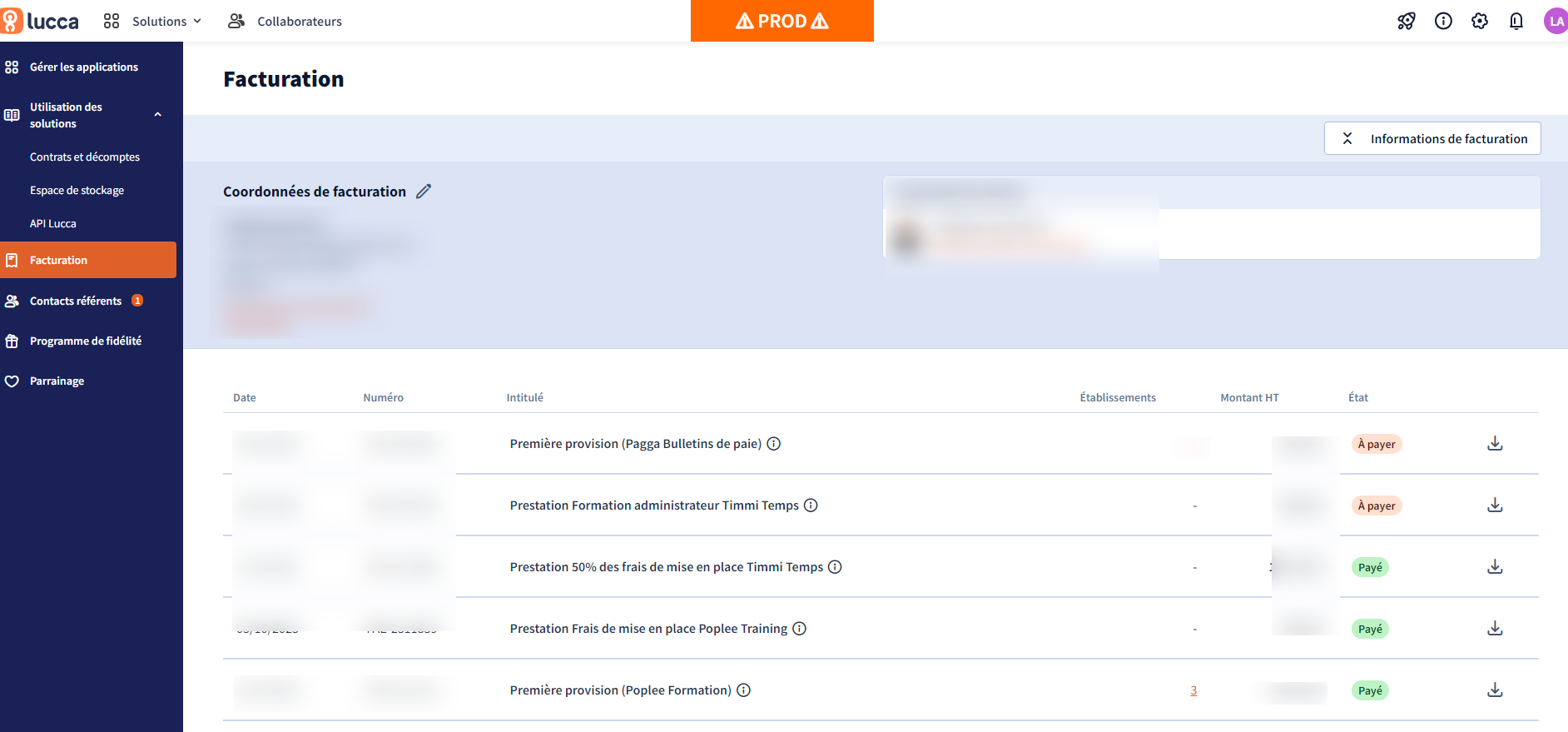This screenshot has height=732, width=1568.
Task: Open the Collaborateurs menu
Action: coord(285,21)
